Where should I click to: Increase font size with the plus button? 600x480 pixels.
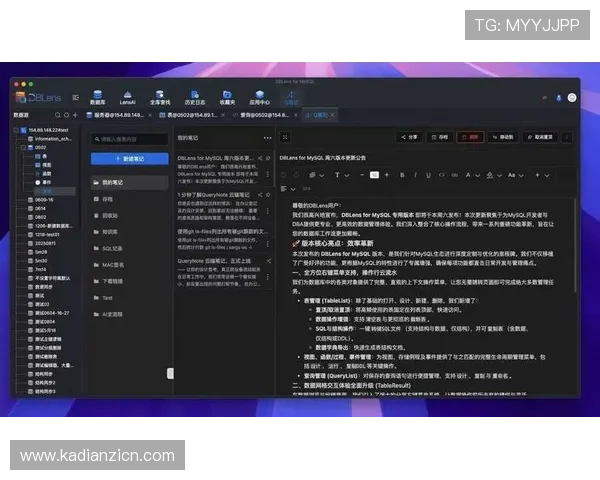point(386,175)
